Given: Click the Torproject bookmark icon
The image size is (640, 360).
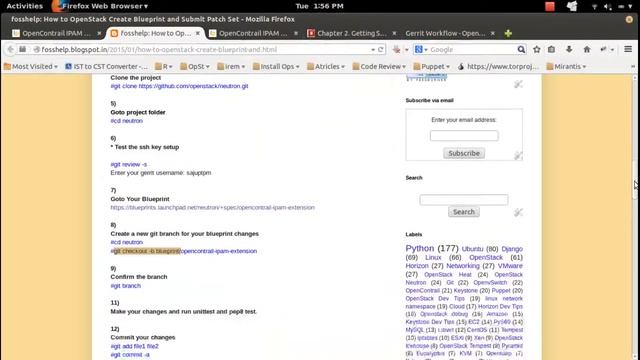Looking at the screenshot, I should point(461,66).
